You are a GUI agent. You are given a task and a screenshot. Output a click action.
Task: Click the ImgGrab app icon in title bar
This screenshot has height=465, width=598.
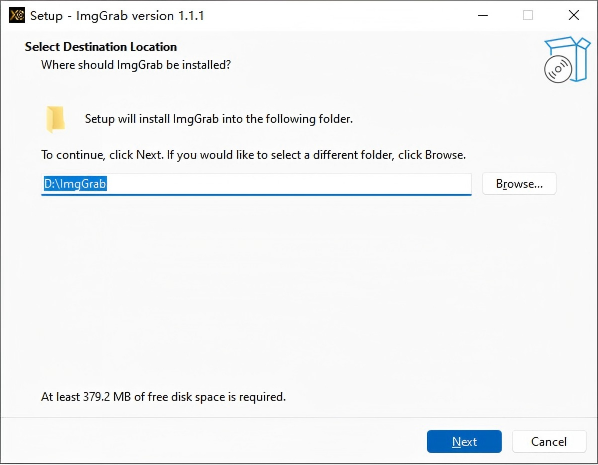tap(17, 16)
